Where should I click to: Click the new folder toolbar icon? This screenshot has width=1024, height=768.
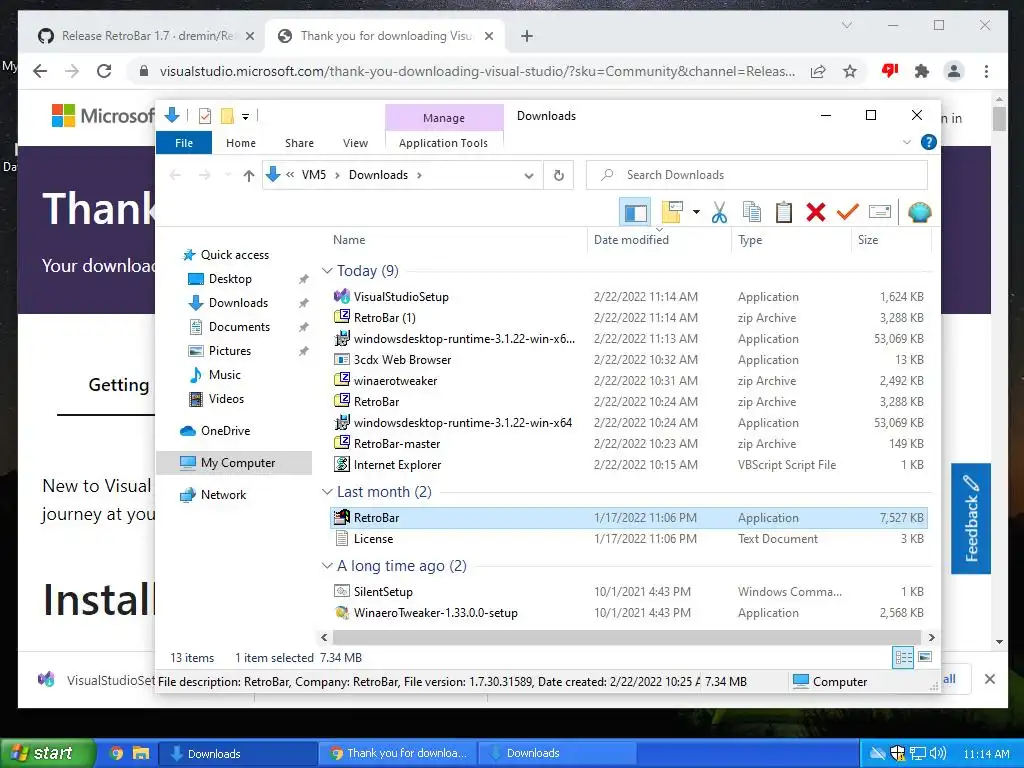pos(672,212)
